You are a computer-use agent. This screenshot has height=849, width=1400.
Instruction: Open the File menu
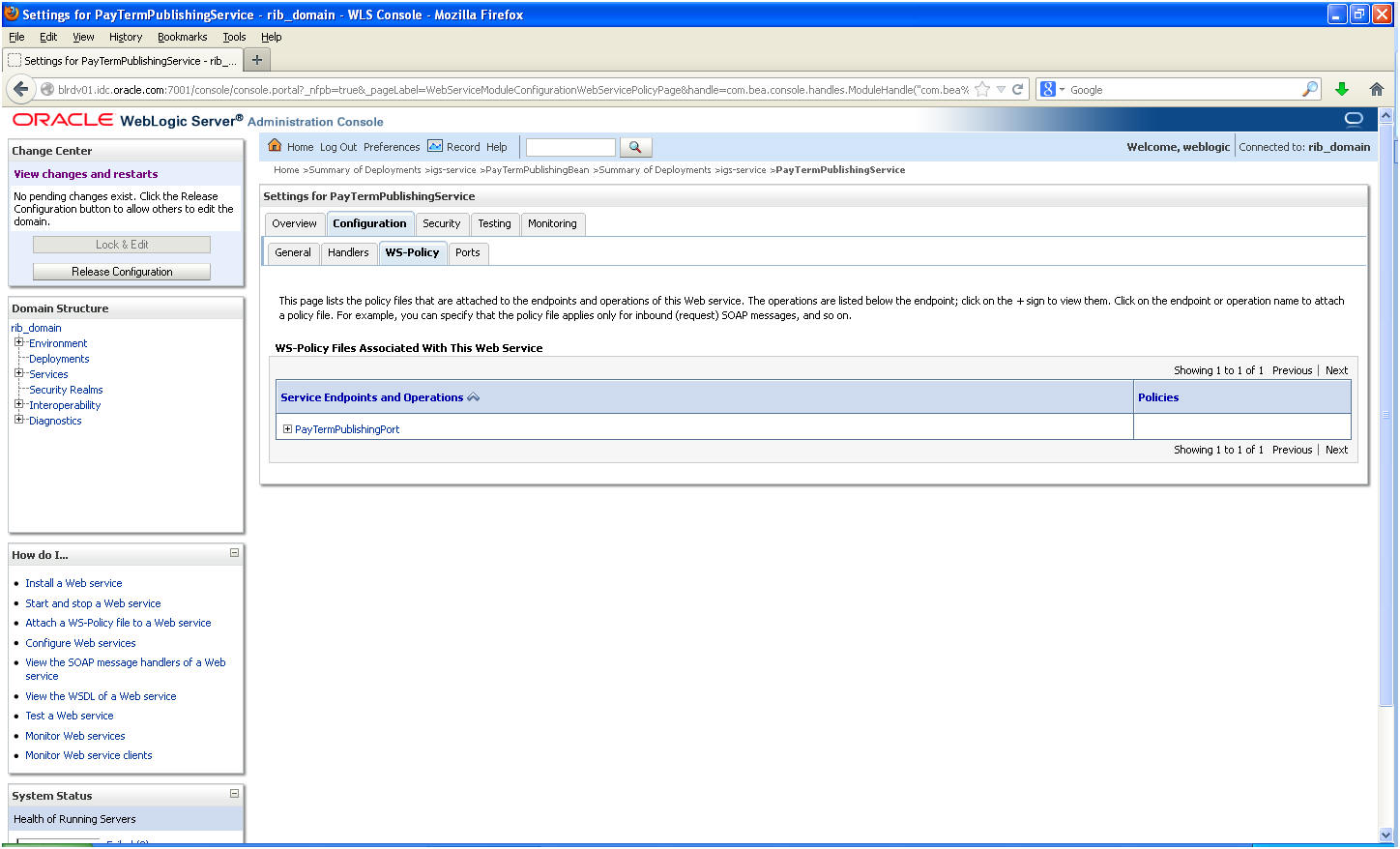[x=16, y=37]
